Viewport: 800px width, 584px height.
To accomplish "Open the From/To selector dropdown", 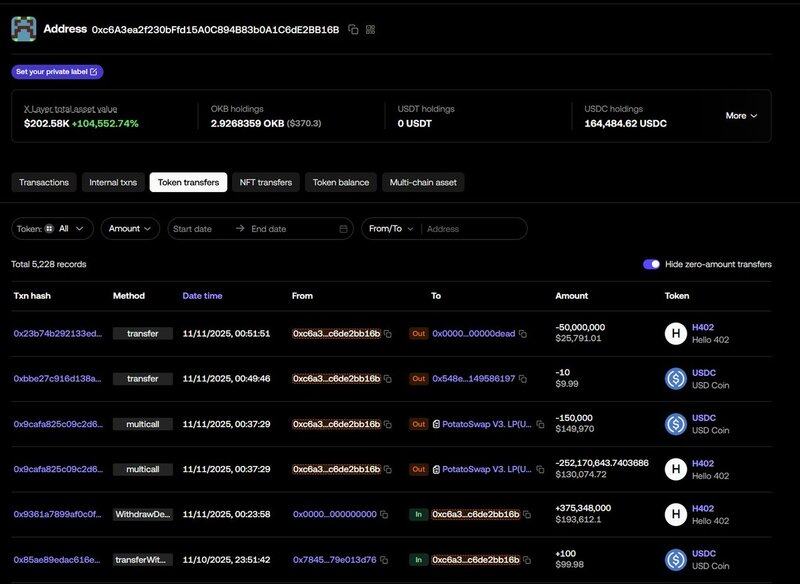I will (389, 229).
